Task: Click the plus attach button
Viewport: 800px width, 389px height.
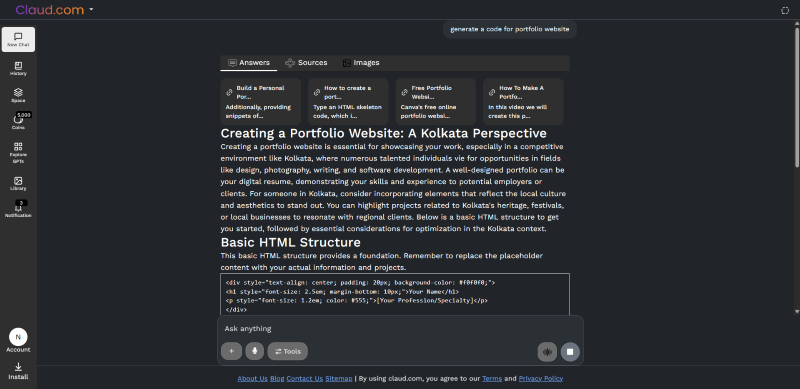Action: click(232, 351)
